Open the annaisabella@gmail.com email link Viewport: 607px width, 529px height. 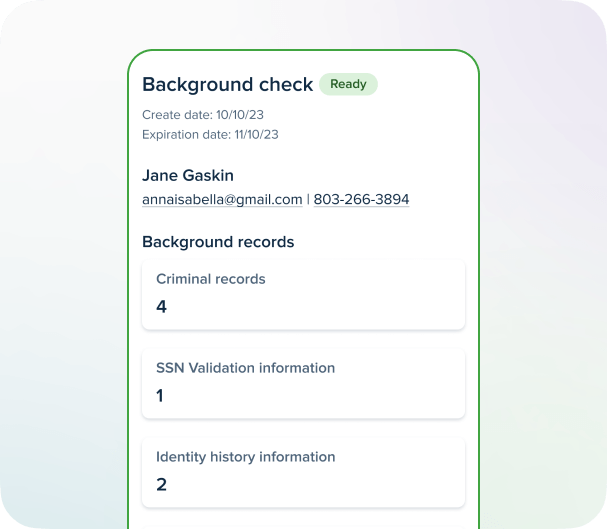[222, 200]
